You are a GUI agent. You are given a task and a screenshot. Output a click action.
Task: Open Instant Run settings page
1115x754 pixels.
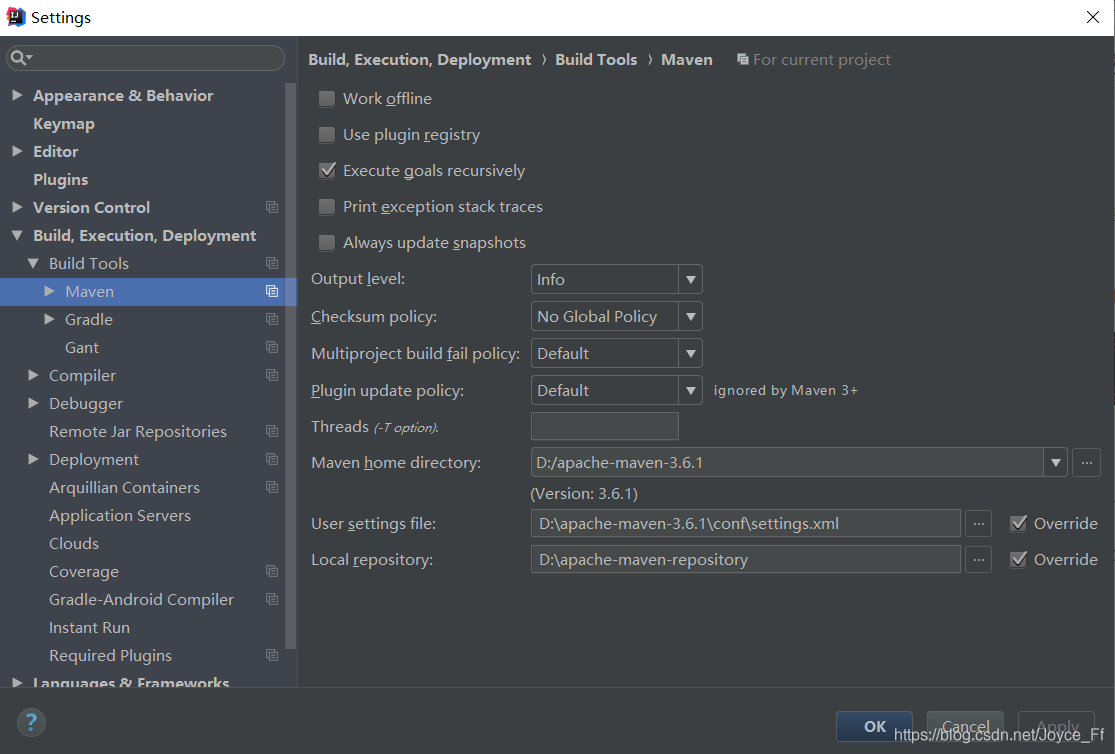coord(90,627)
